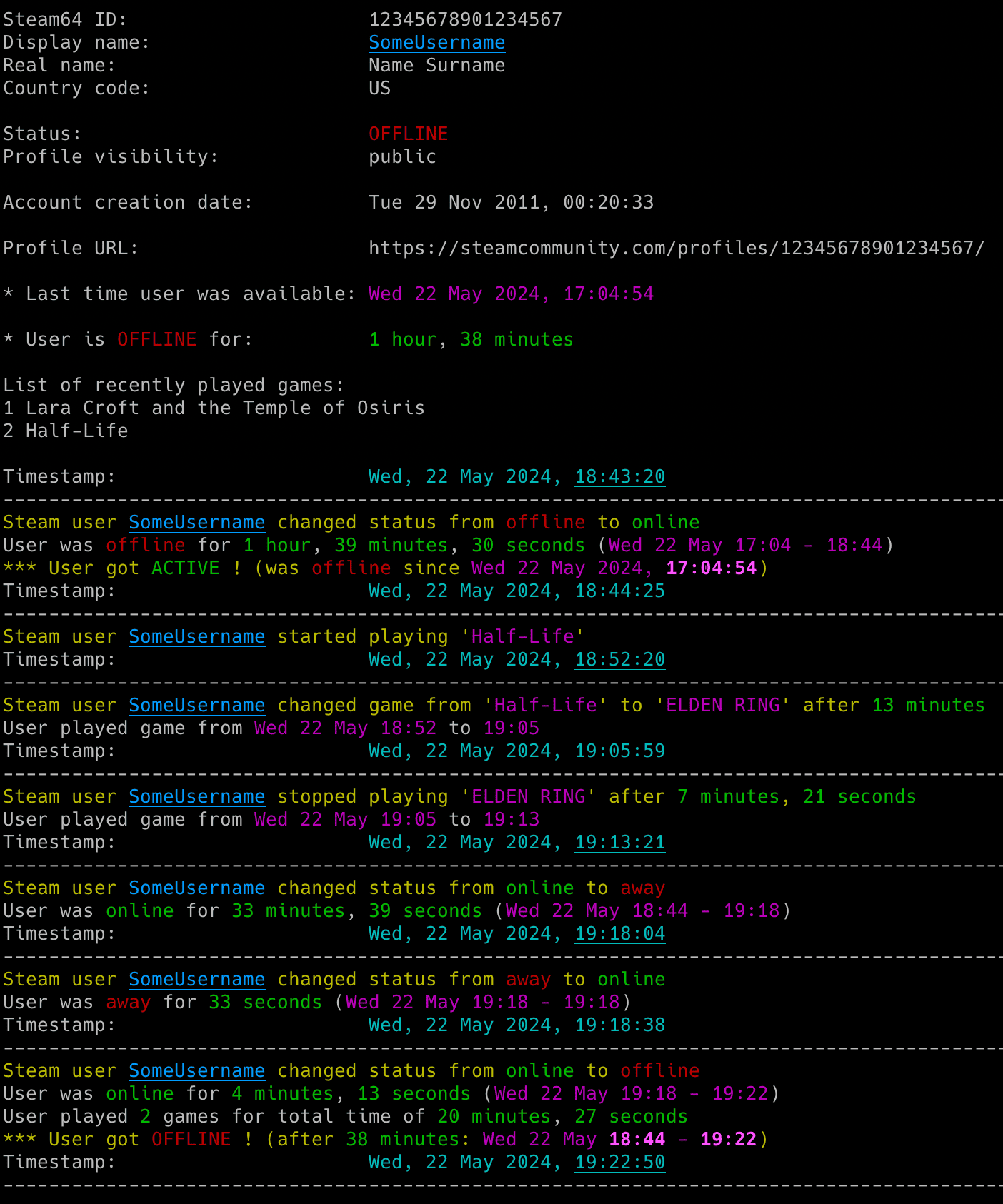Viewport: 1003px width, 1204px height.
Task: Click the green '33 seconds' away duration
Action: tap(265, 1003)
